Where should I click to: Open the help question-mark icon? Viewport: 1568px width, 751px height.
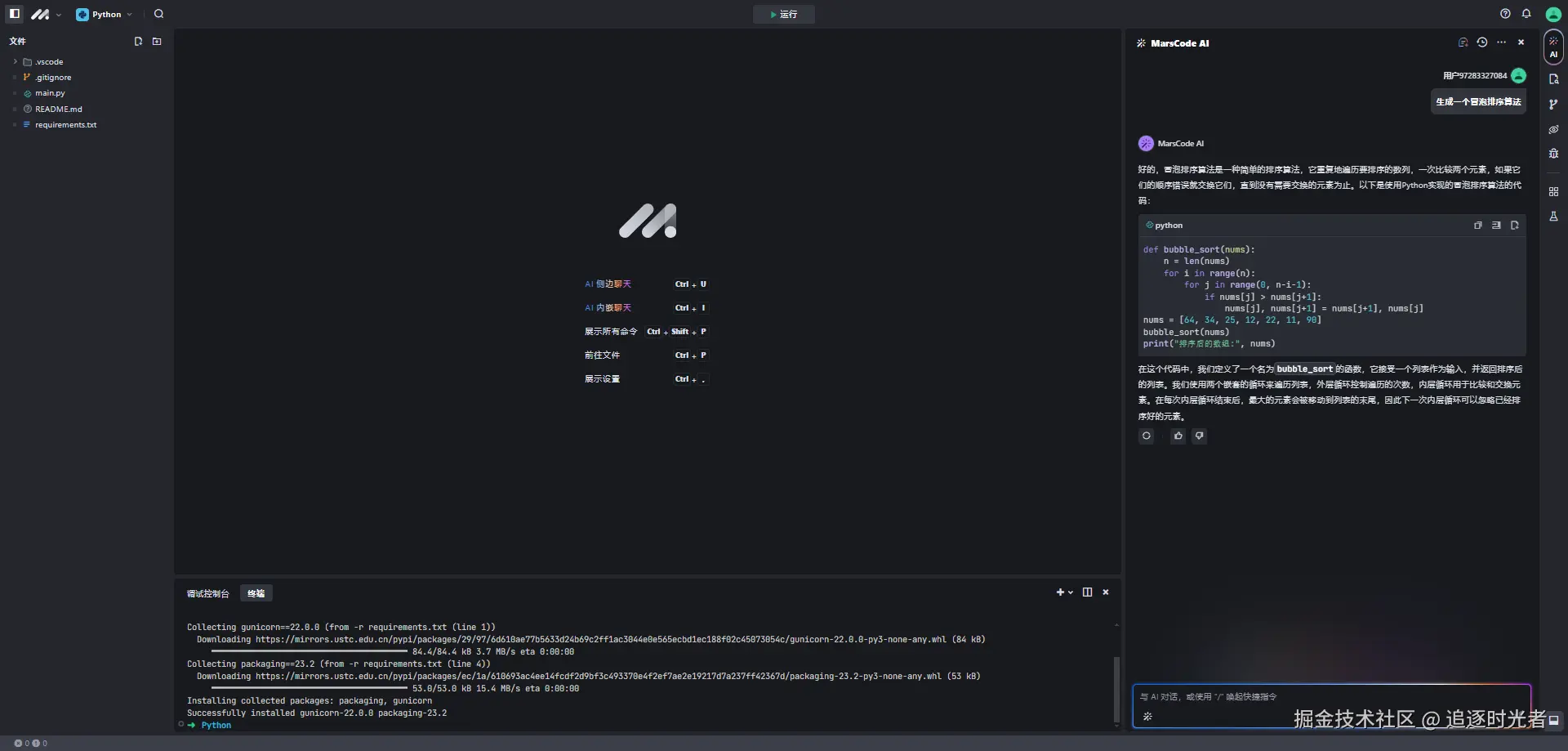coord(1505,14)
